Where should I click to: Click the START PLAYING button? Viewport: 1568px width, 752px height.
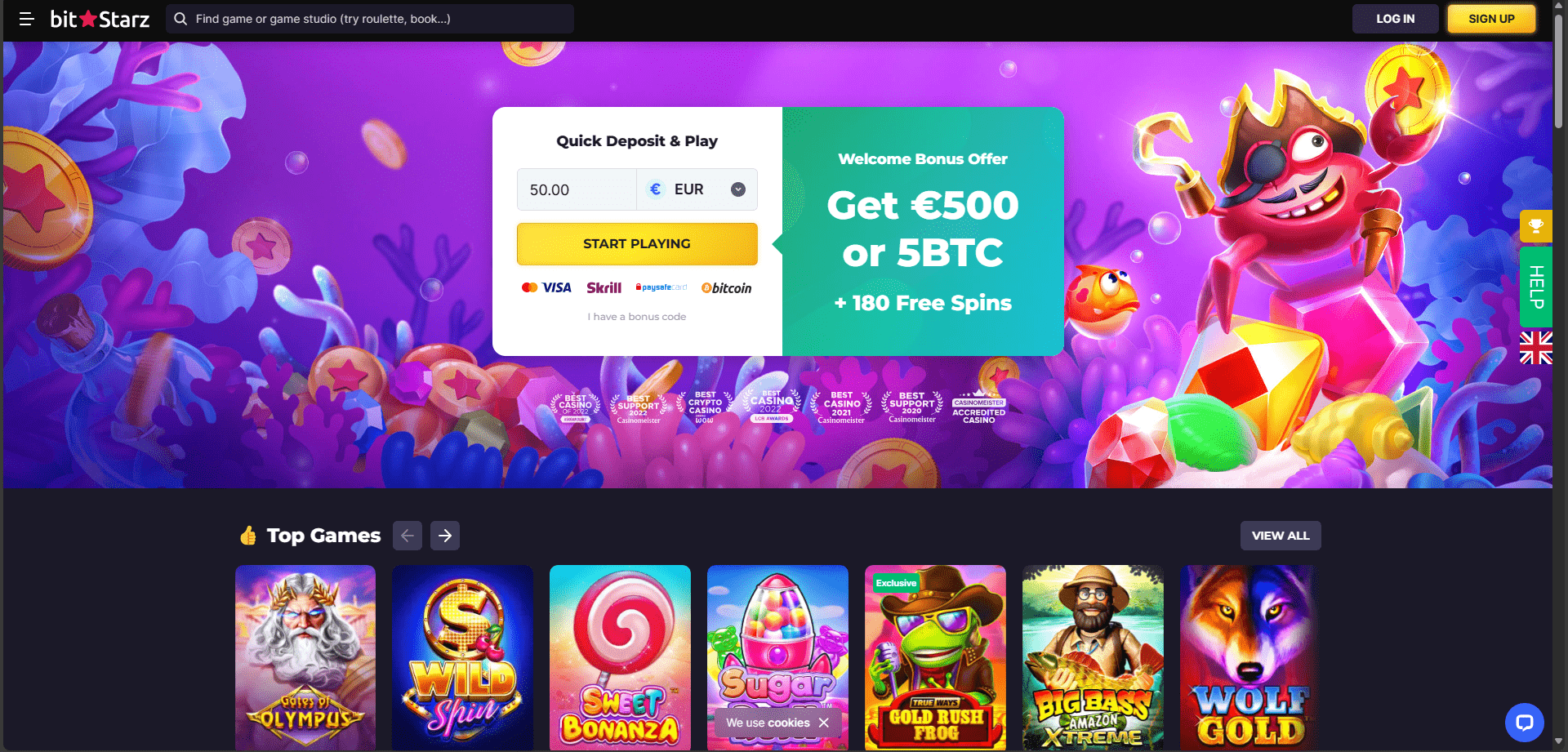click(637, 243)
